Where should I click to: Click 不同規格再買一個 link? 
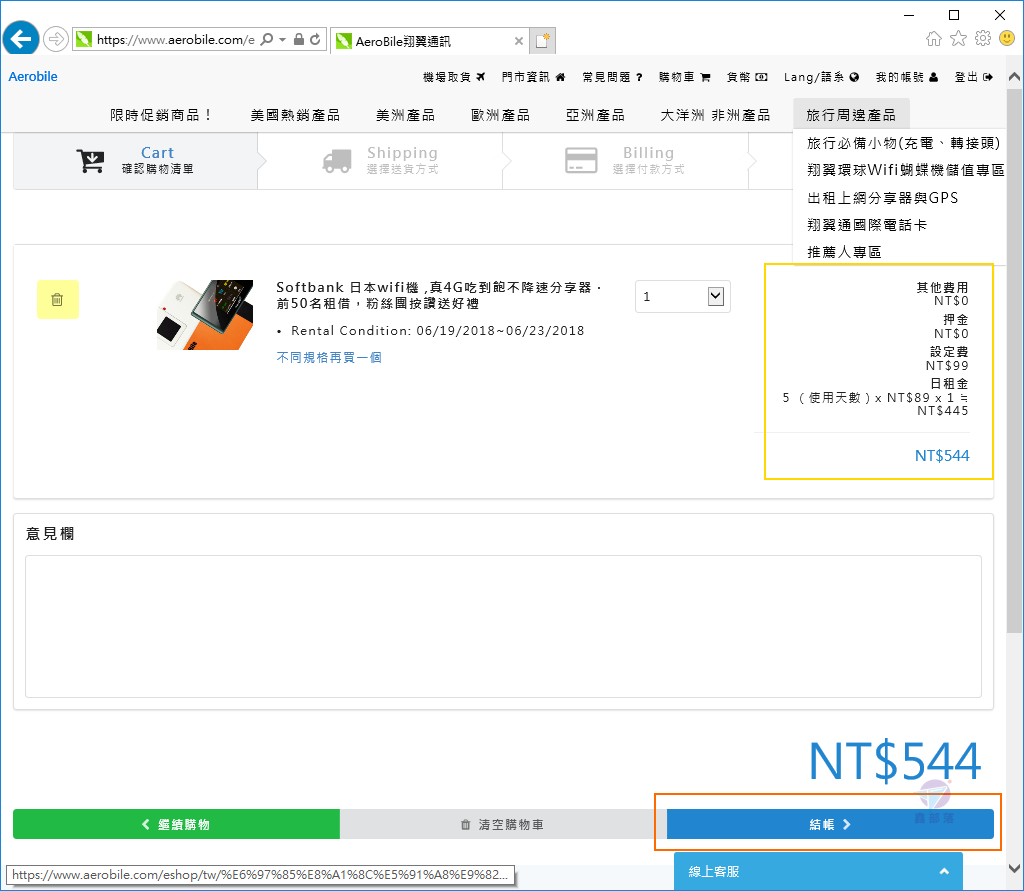pyautogui.click(x=328, y=357)
